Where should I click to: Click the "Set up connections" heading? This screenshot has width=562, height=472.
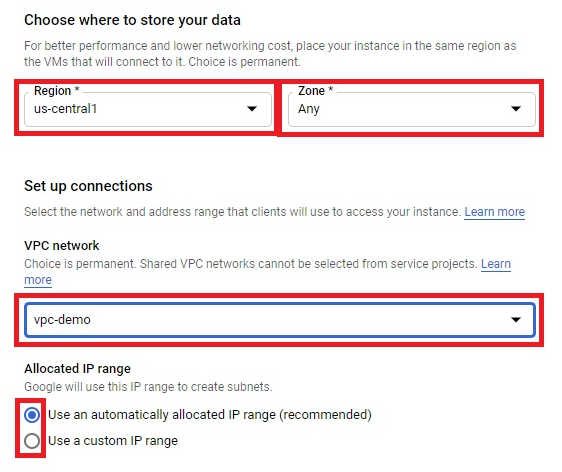tap(88, 186)
